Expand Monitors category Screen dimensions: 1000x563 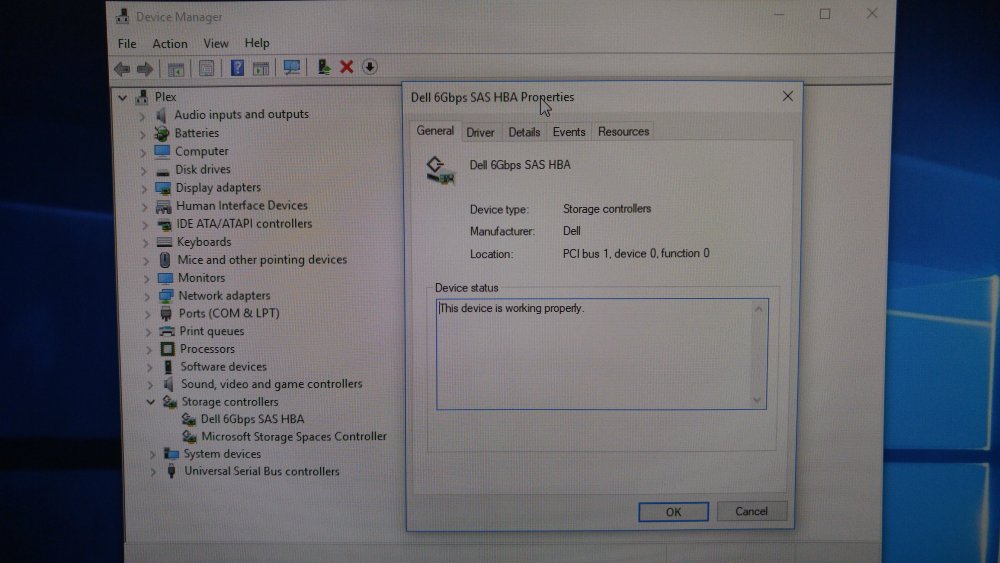tap(146, 279)
